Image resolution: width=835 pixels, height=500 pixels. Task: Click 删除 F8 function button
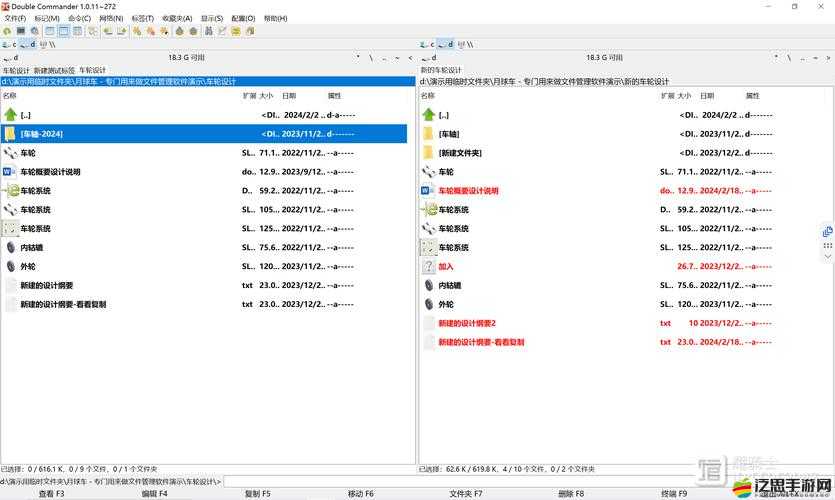571,494
